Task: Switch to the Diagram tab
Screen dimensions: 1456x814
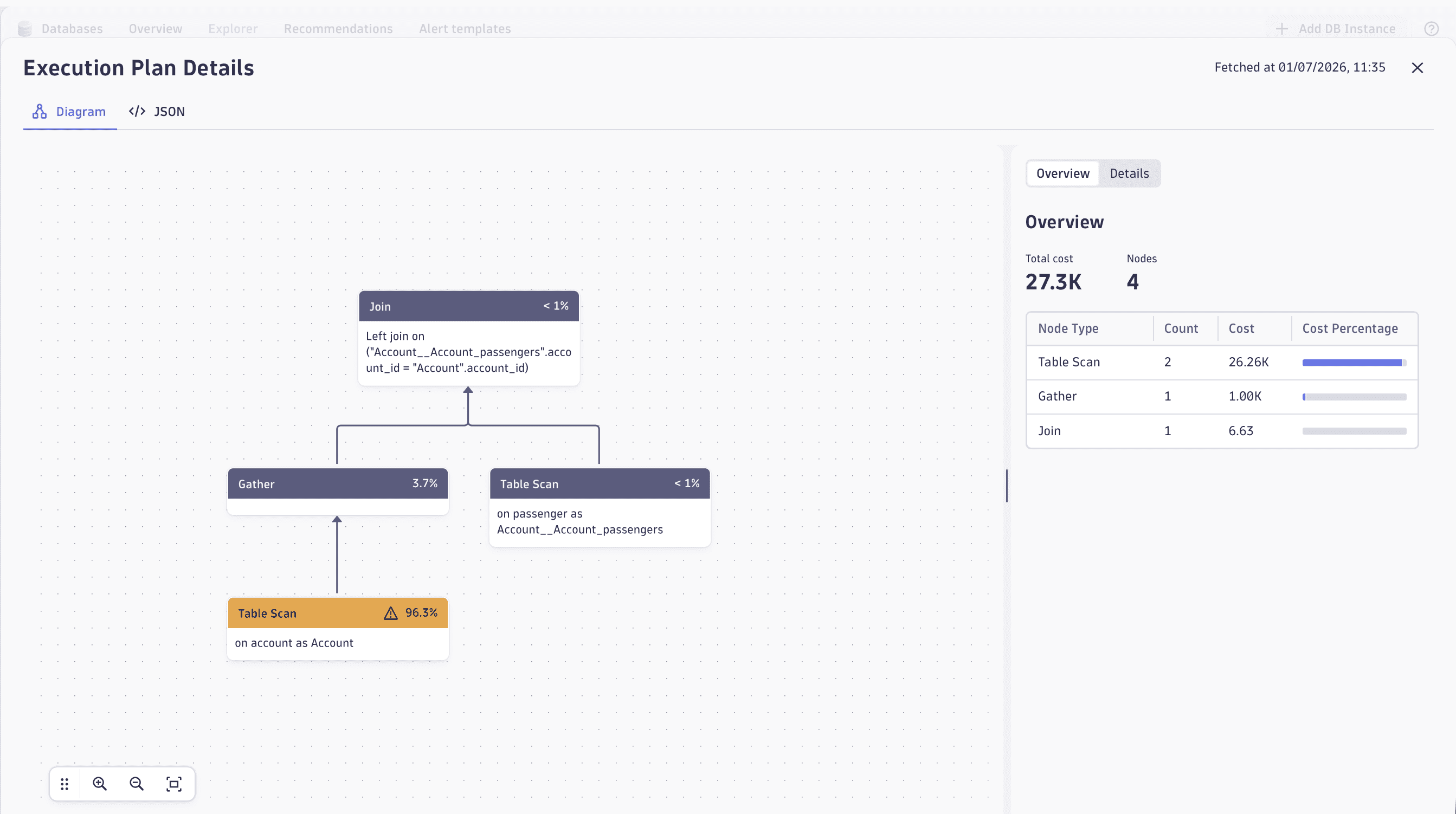Action: (x=69, y=111)
